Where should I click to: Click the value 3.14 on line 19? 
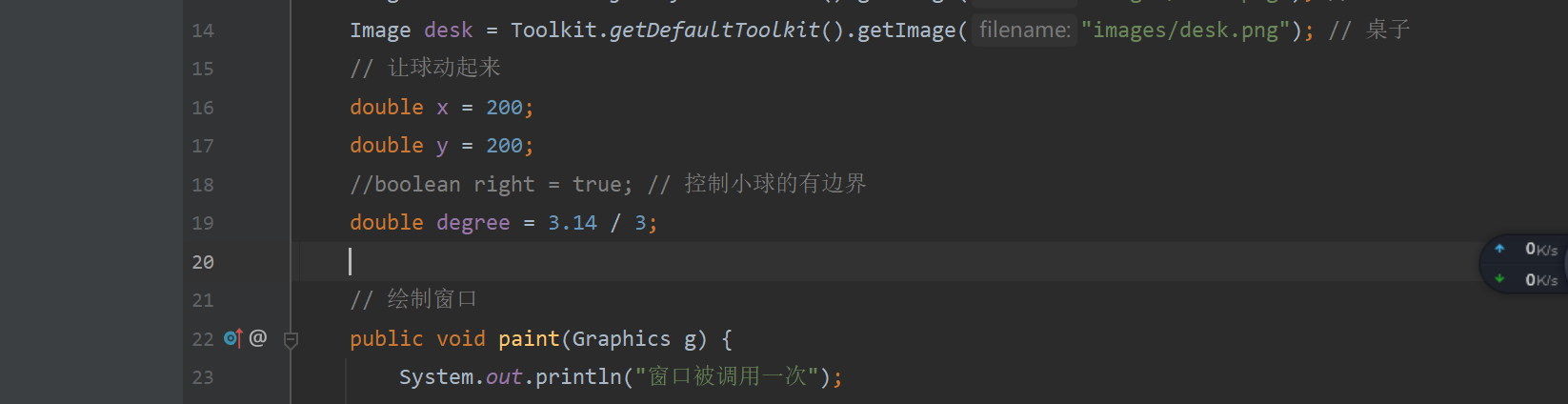click(x=572, y=223)
